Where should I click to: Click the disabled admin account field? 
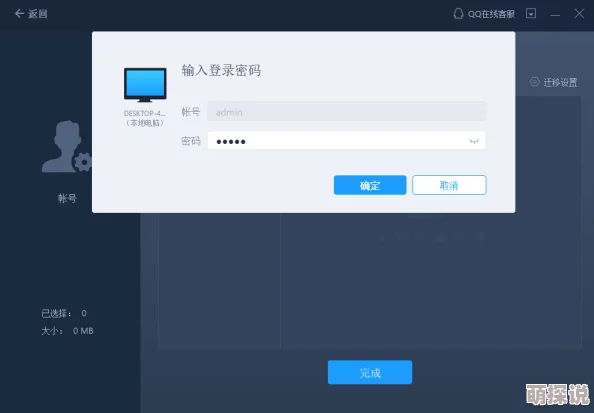[347, 112]
